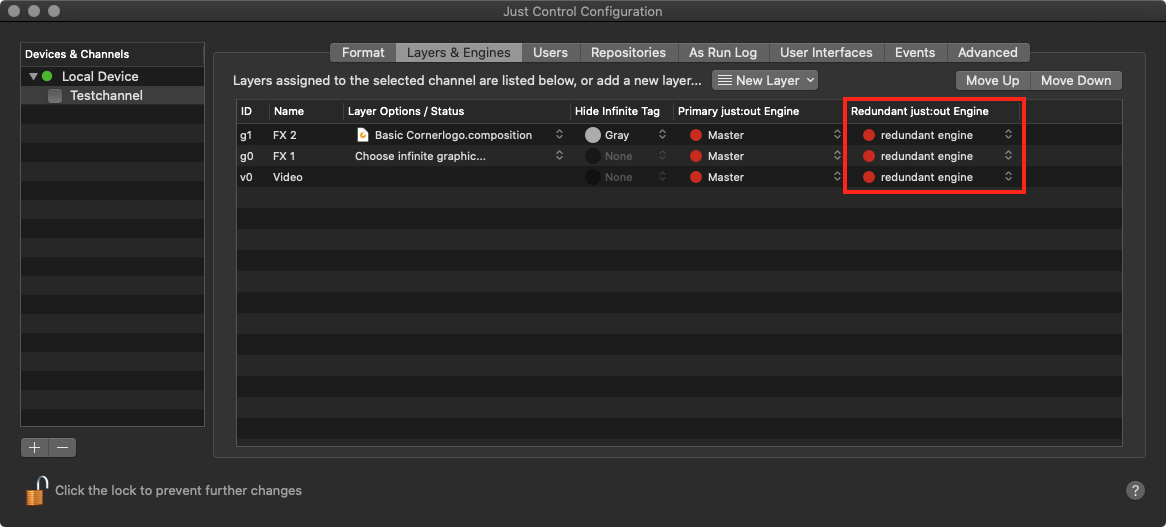The width and height of the screenshot is (1166, 527).
Task: Click the Hide Infinite Tag column header
Action: tap(622, 111)
